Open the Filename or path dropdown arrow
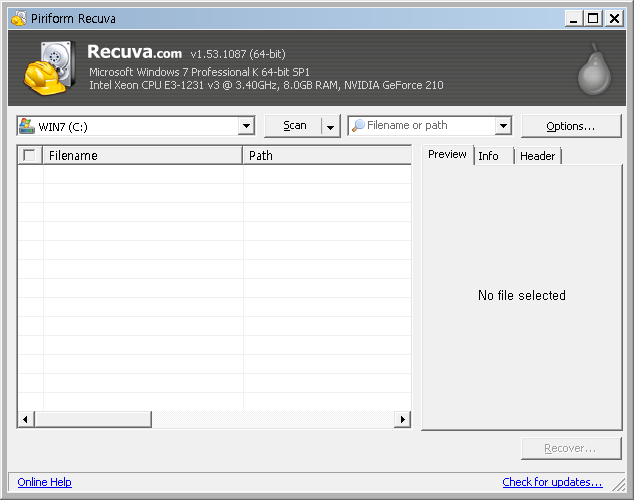 tap(503, 126)
